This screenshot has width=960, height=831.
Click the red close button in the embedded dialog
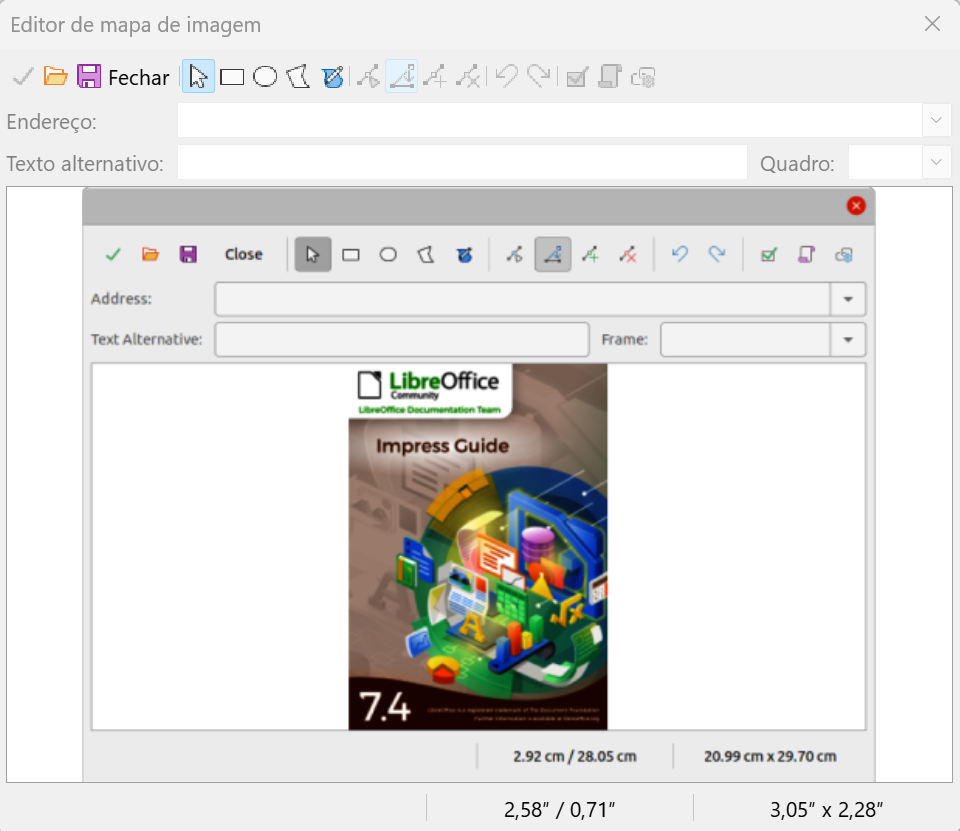pyautogui.click(x=856, y=206)
